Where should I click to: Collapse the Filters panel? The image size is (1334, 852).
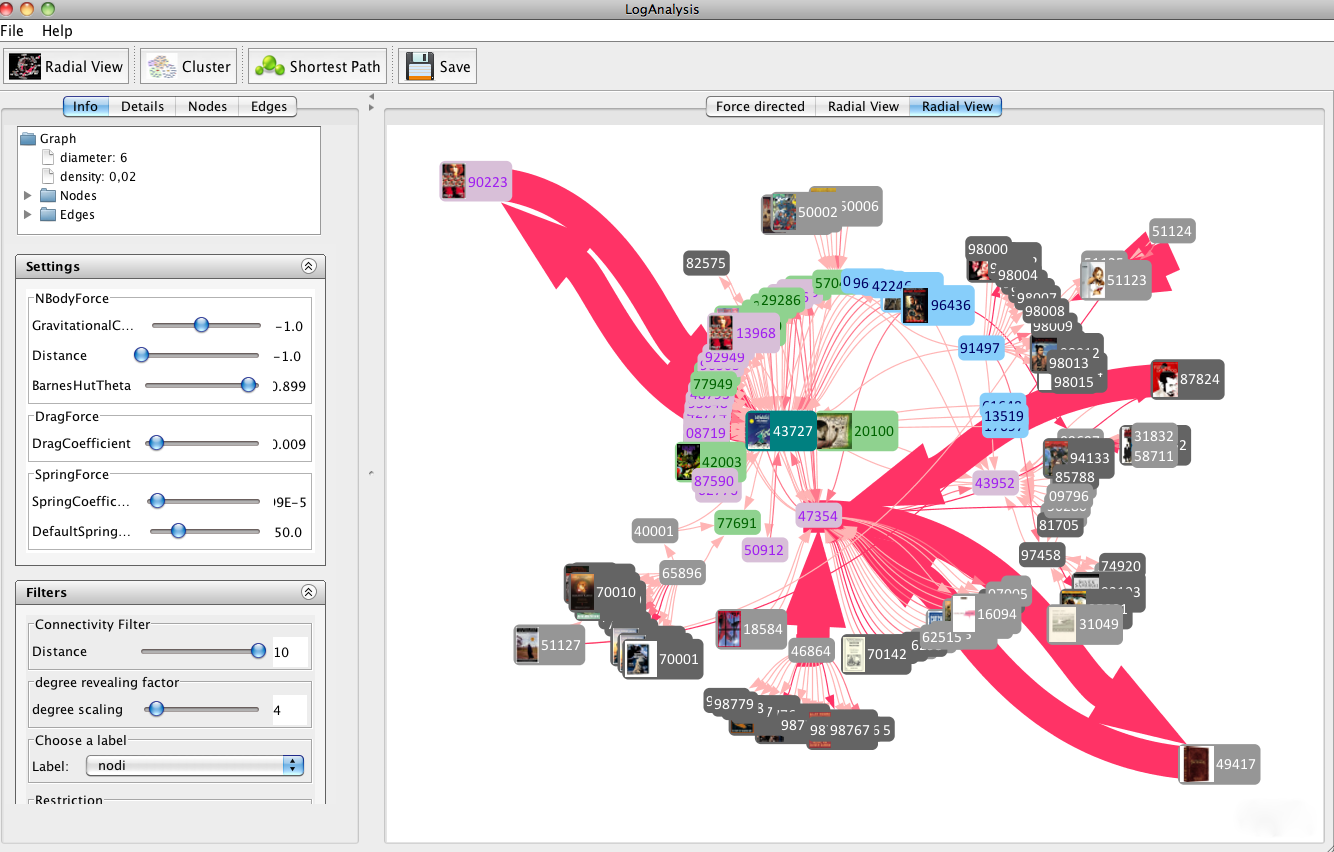click(x=309, y=592)
